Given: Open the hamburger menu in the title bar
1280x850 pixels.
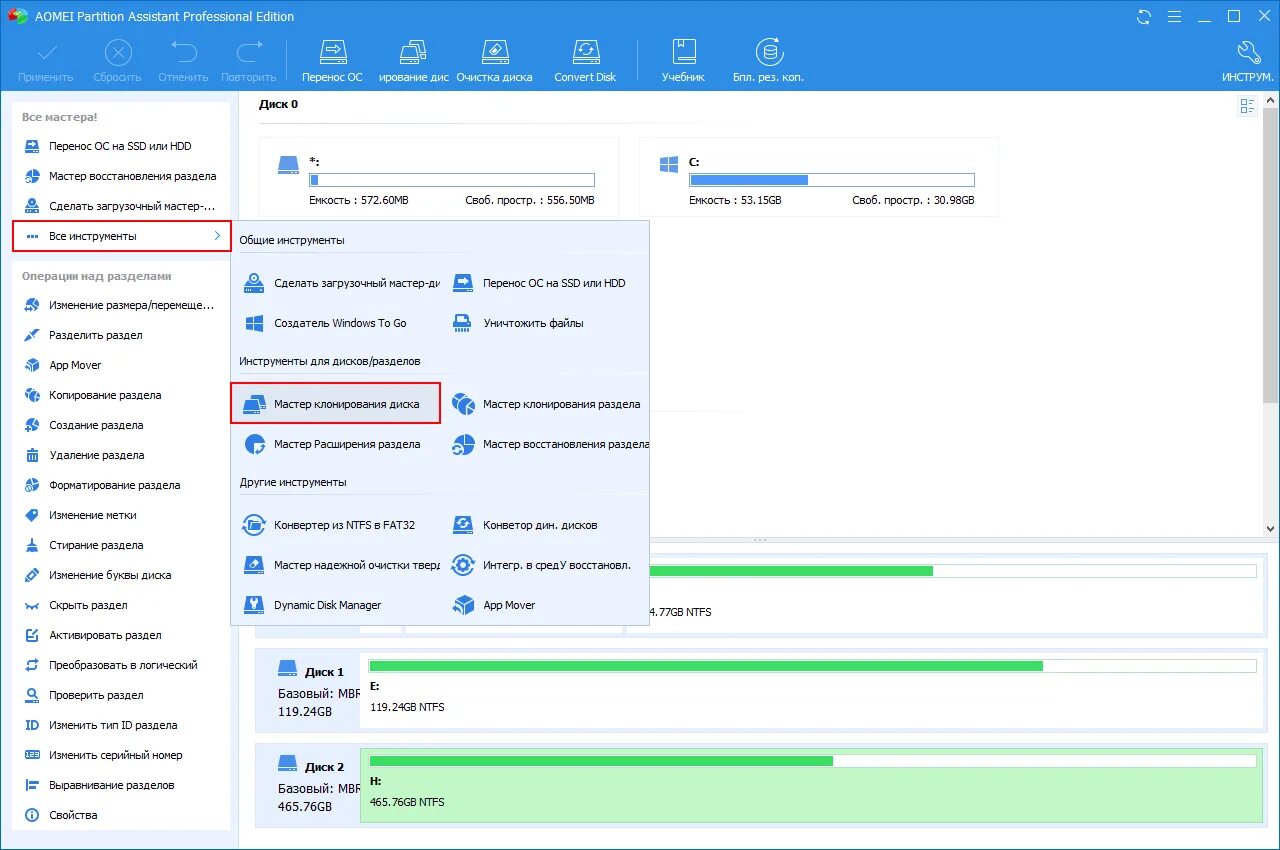Looking at the screenshot, I should click(1174, 16).
